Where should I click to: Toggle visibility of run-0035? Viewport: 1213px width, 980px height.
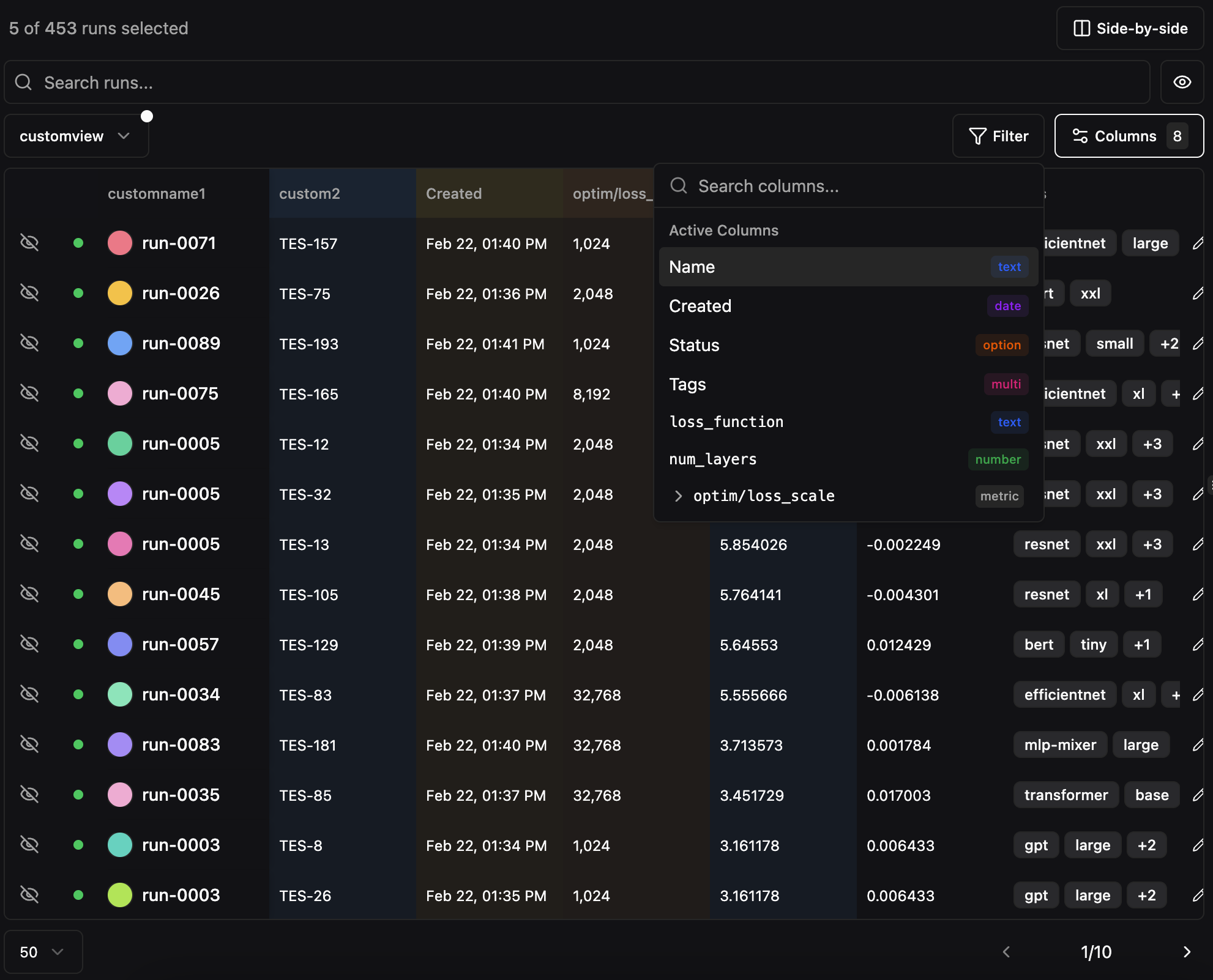click(29, 795)
